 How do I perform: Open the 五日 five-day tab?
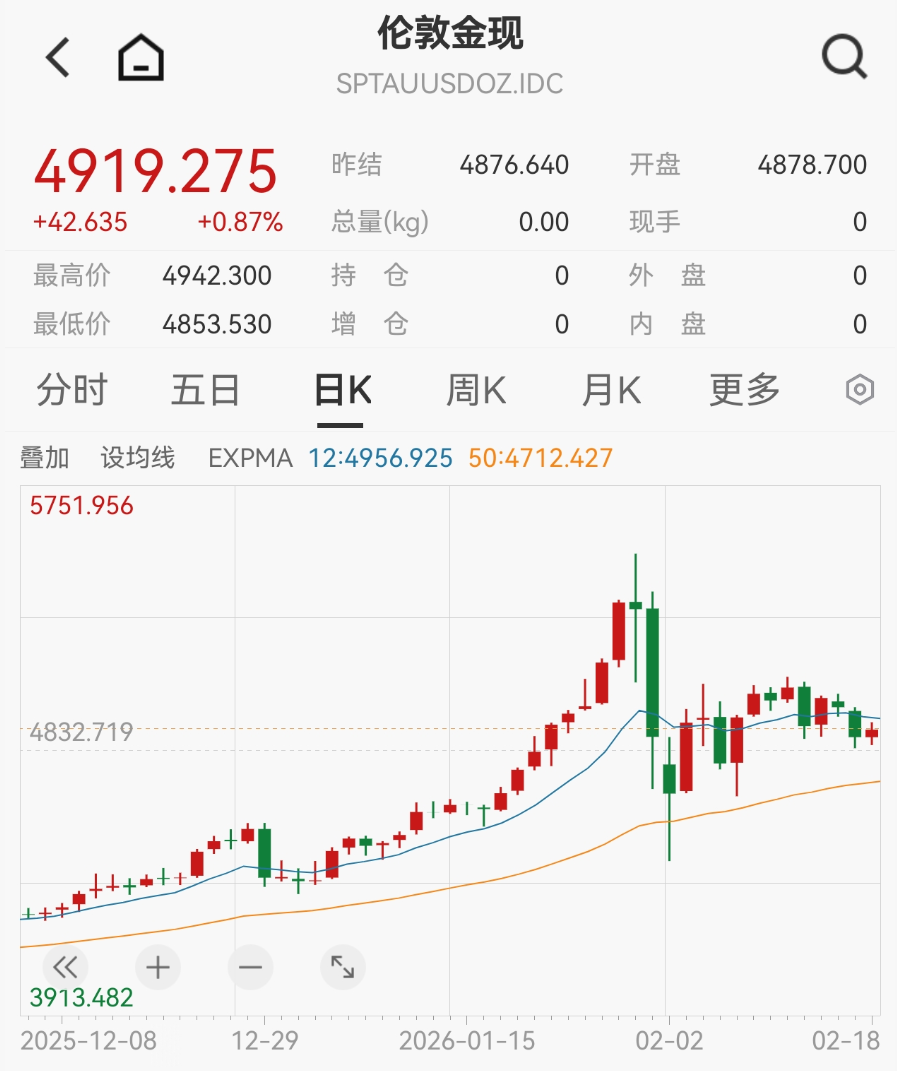(205, 391)
